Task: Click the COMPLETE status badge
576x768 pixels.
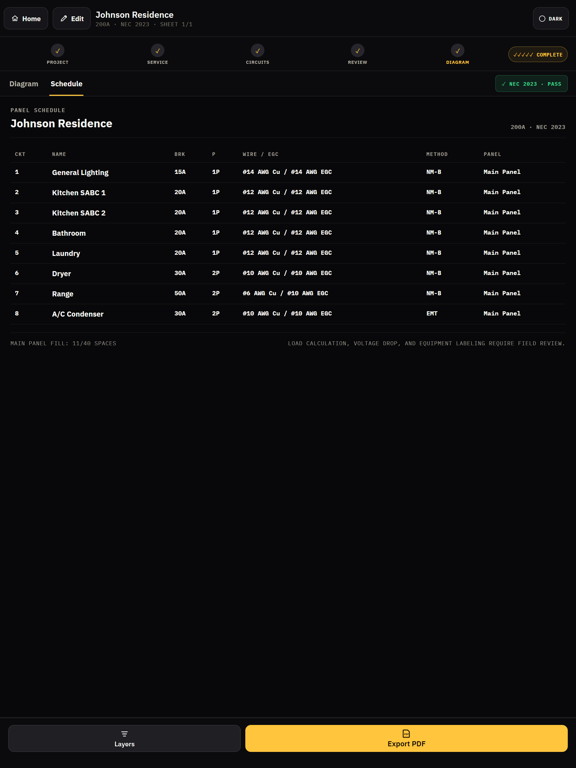Action: pyautogui.click(x=538, y=54)
